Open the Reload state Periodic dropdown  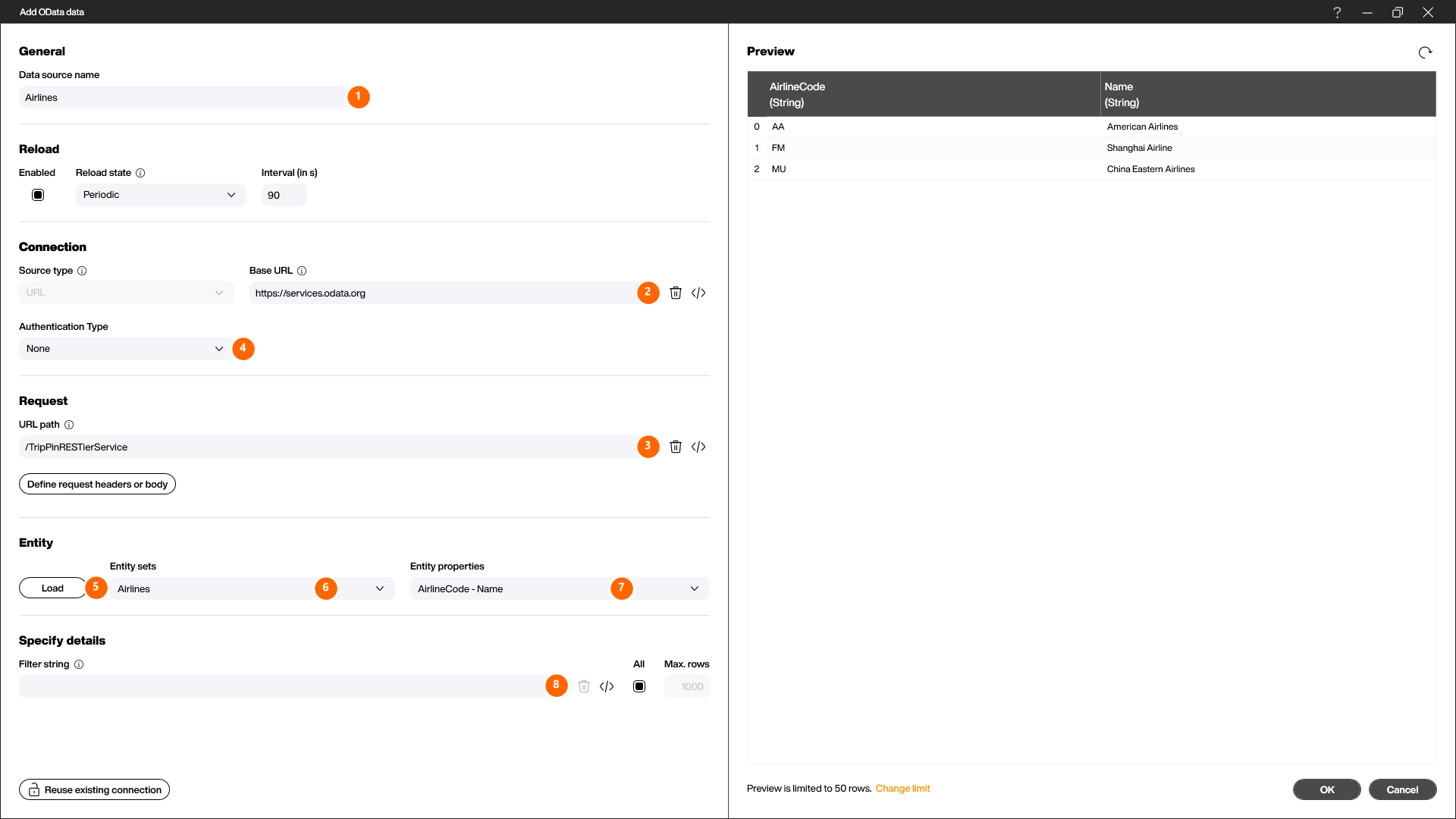[x=161, y=195]
